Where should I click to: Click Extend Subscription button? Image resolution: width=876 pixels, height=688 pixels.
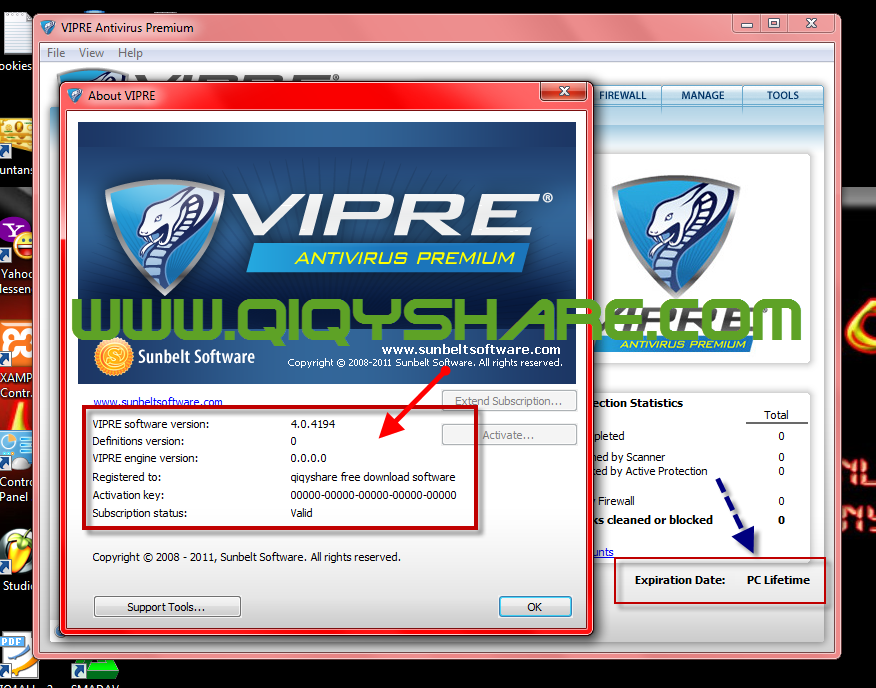pyautogui.click(x=509, y=401)
